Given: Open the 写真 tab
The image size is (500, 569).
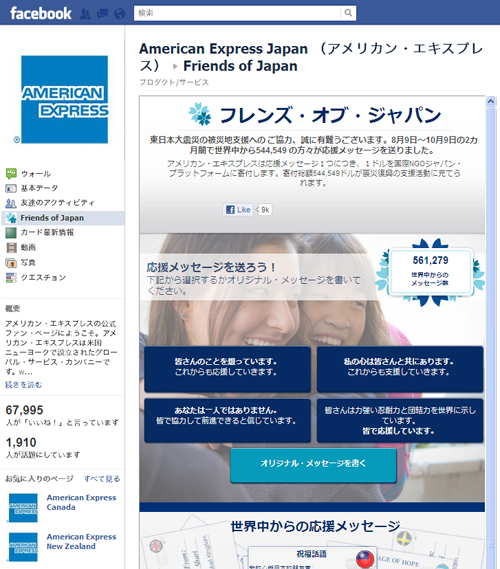Looking at the screenshot, I should point(28,262).
